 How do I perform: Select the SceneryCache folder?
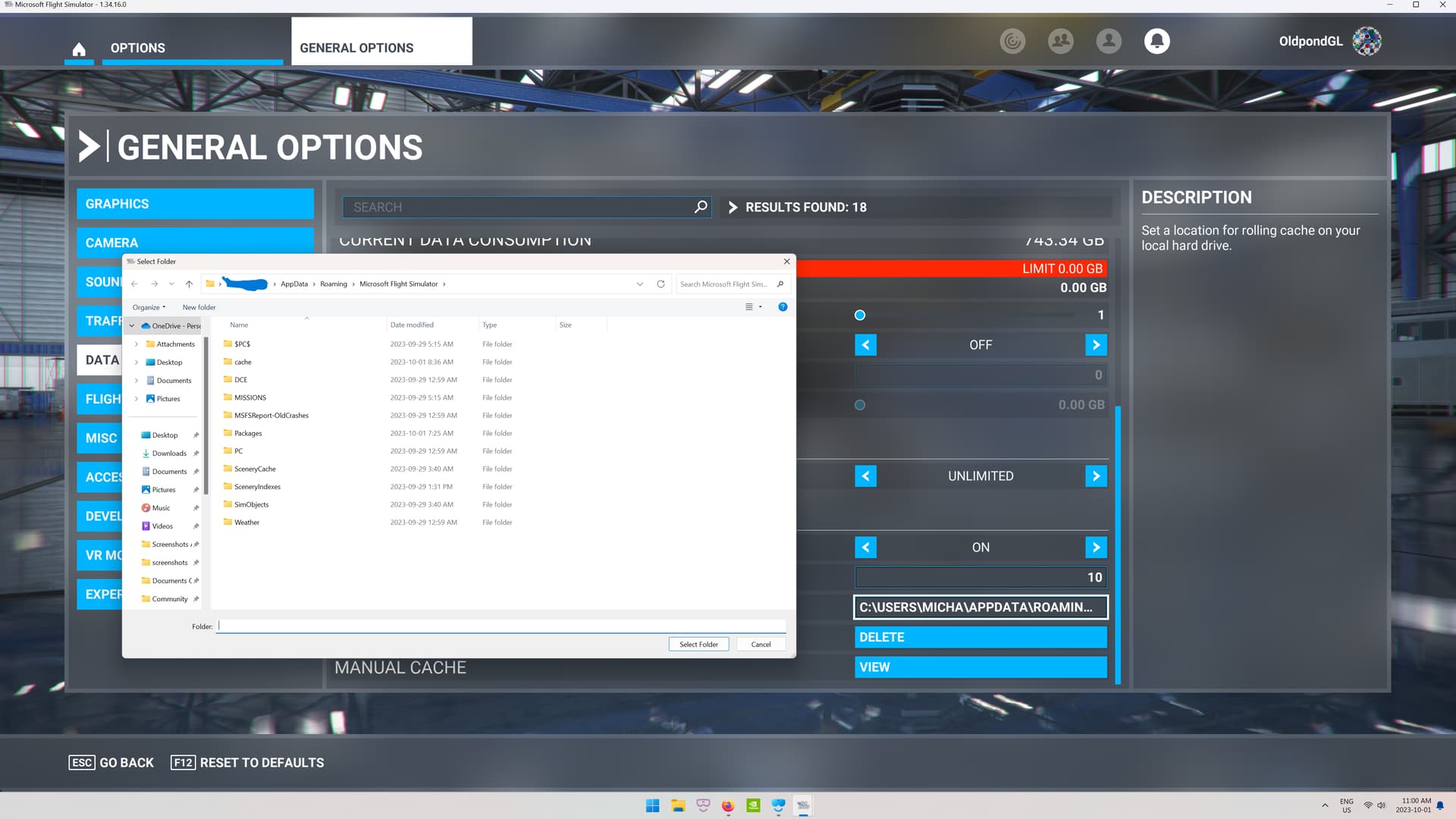[255, 469]
